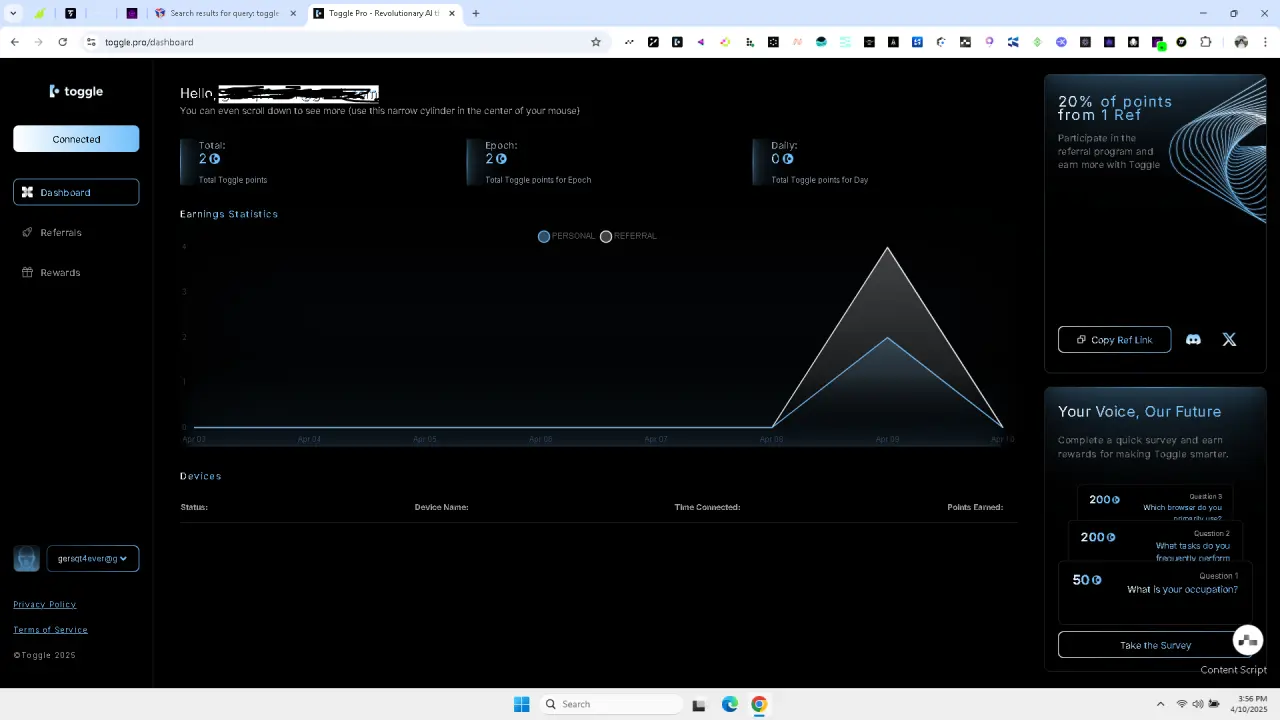
Task: Open Task View icon in taskbar
Action: pyautogui.click(x=699, y=704)
